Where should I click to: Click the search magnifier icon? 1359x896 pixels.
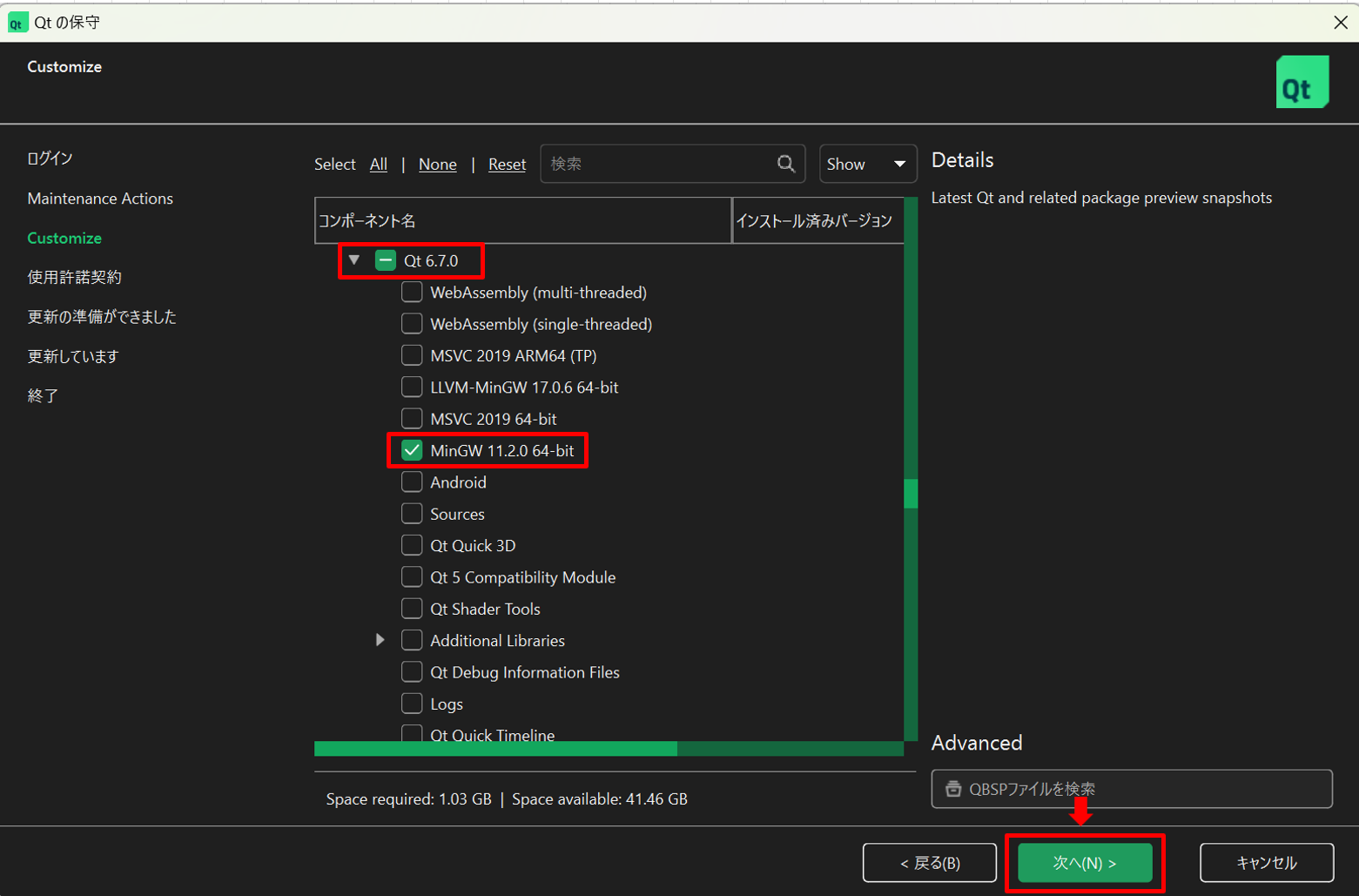pyautogui.click(x=785, y=164)
